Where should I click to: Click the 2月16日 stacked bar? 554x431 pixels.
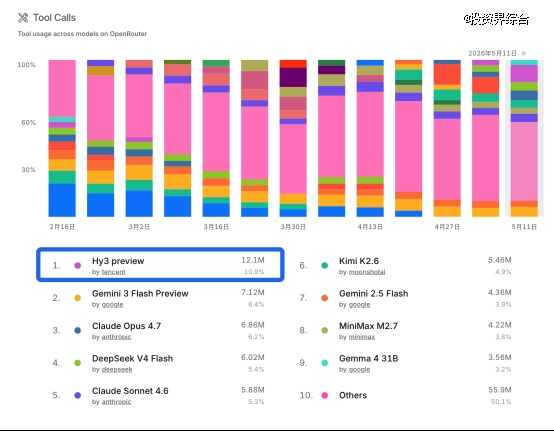coord(62,138)
